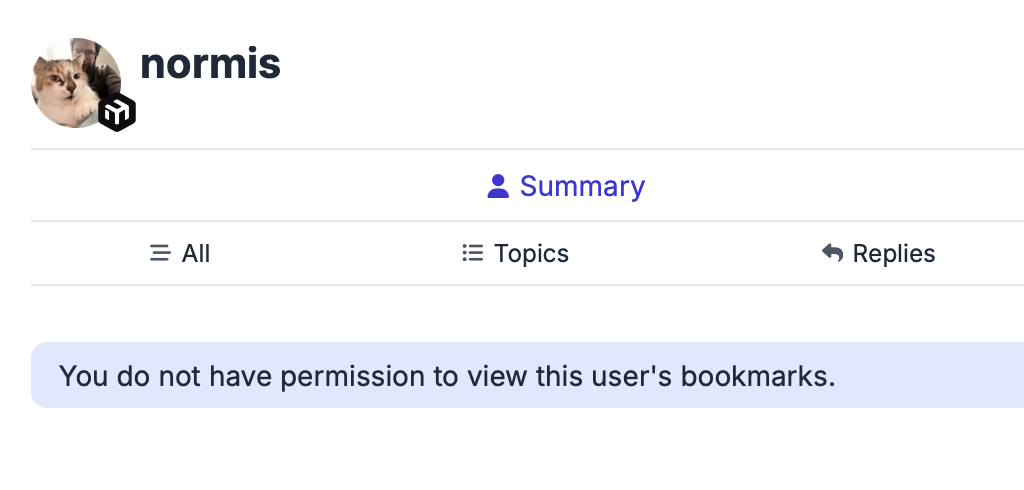Screen dimensions: 1024x490
Task: Click the man's face in the avatar photo
Action: pos(84,51)
